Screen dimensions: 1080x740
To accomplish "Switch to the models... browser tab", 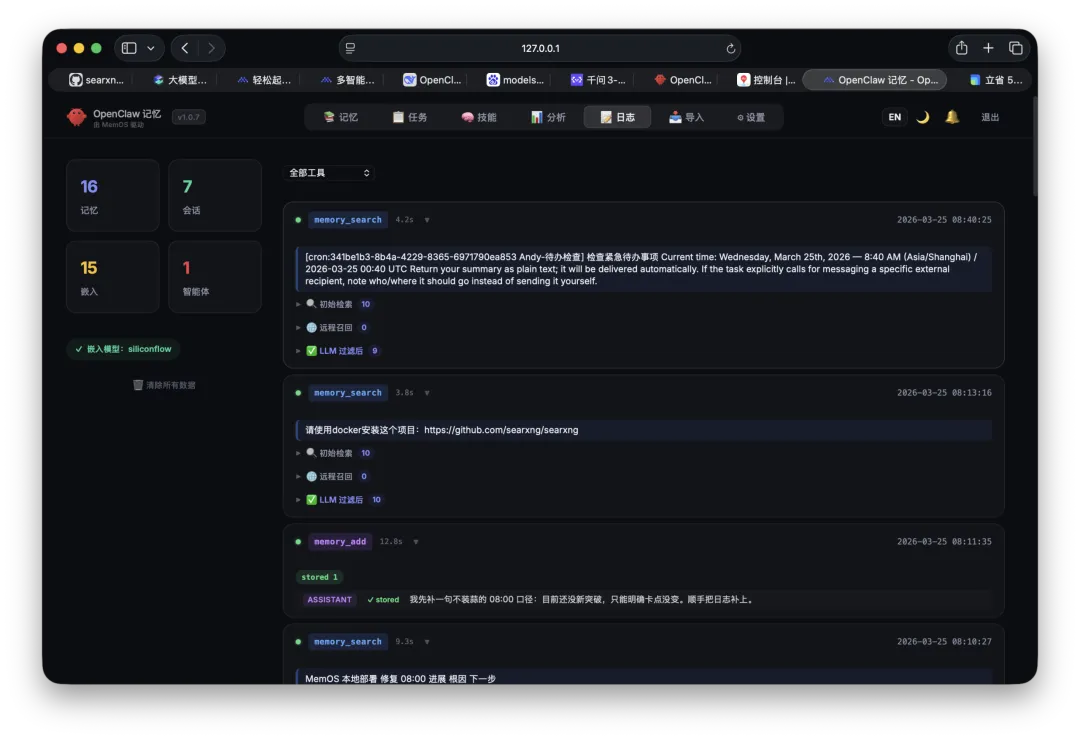I will click(x=515, y=80).
